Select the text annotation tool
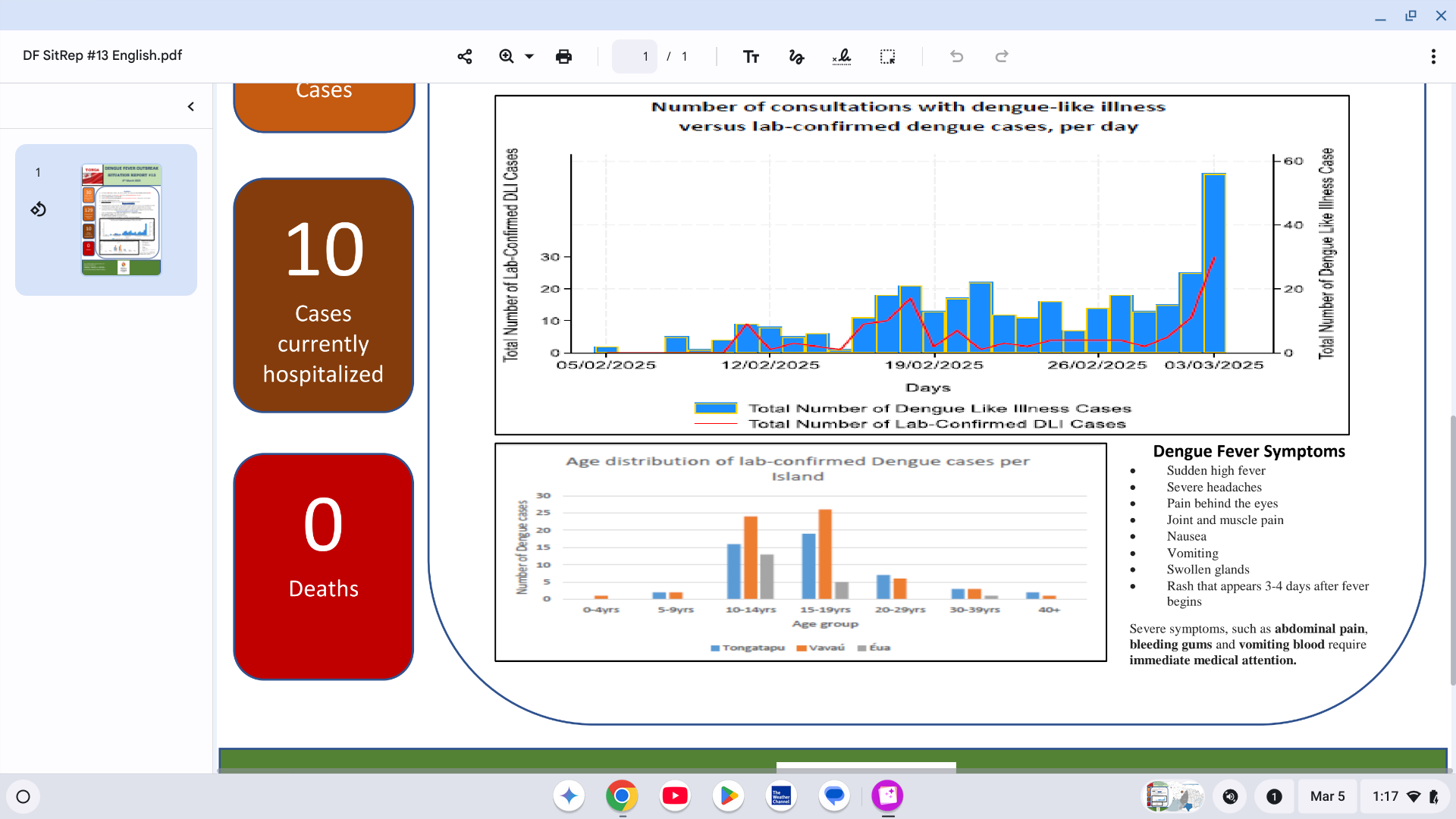 click(751, 57)
